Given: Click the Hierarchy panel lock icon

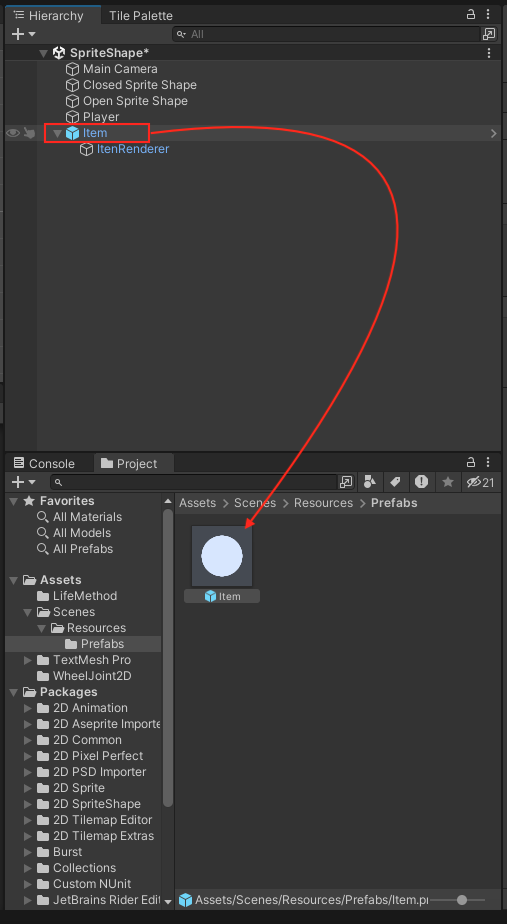Looking at the screenshot, I should coord(470,14).
